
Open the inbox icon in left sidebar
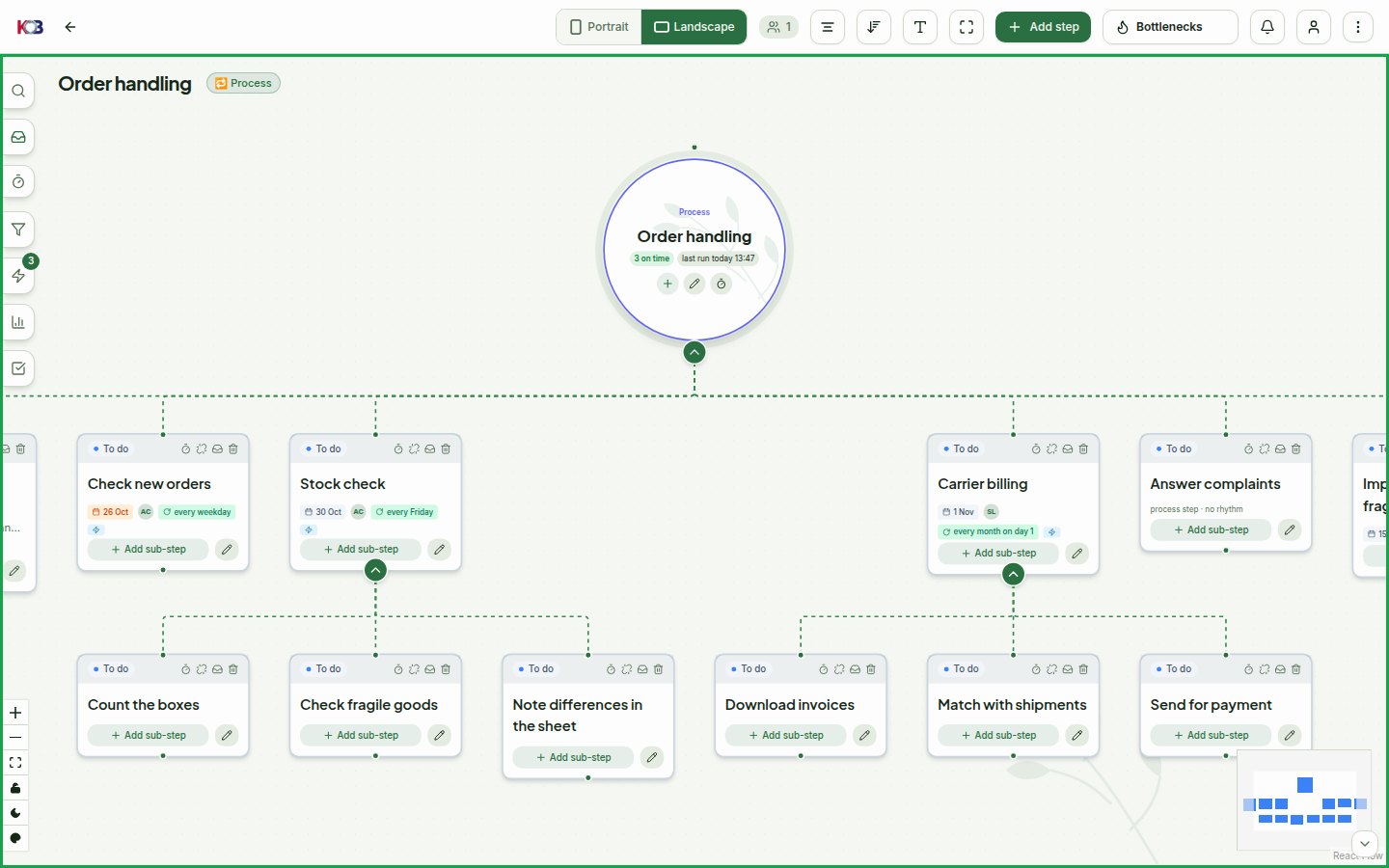click(x=18, y=137)
